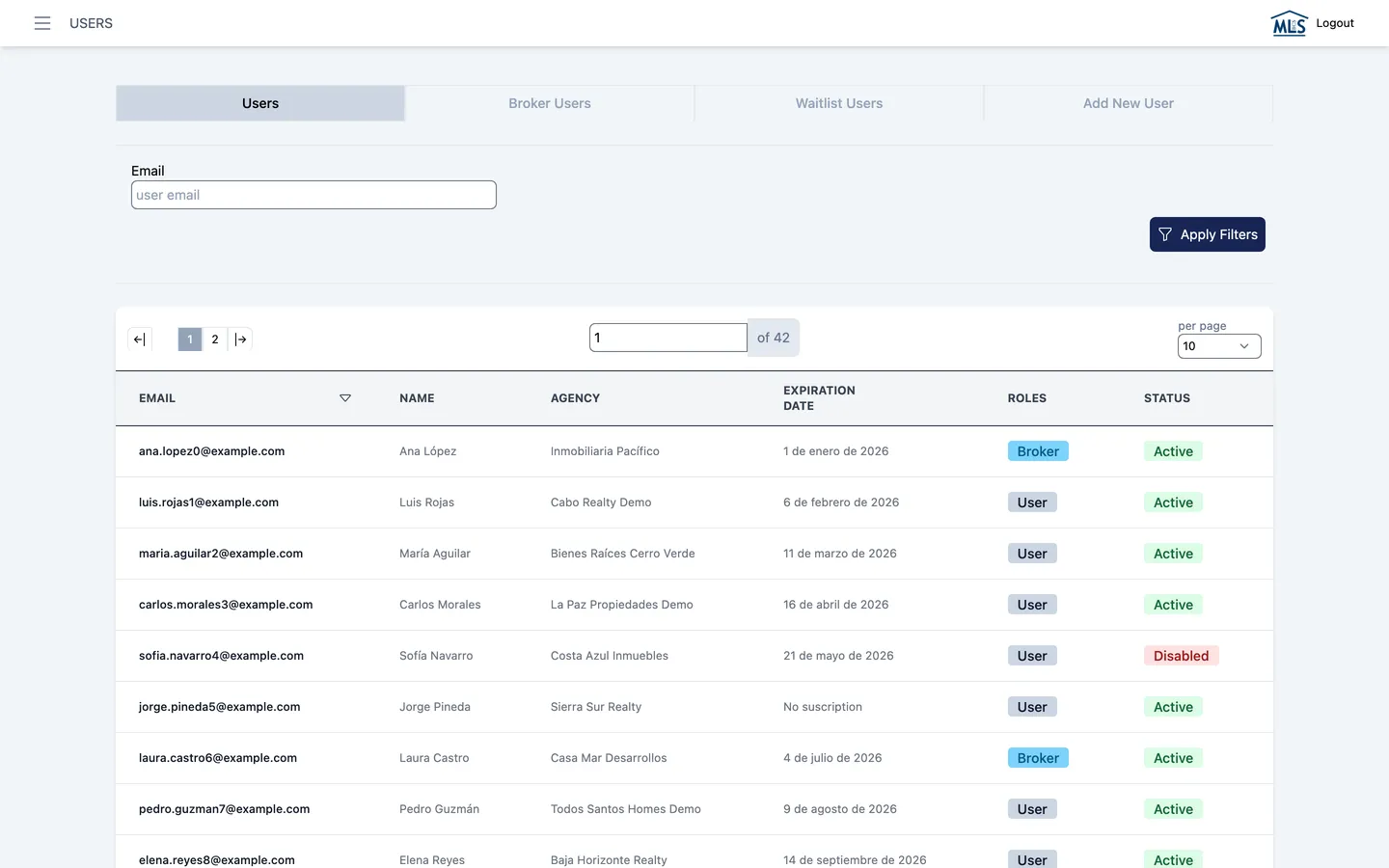Open the per page dropdown
1389x868 pixels.
tap(1219, 346)
